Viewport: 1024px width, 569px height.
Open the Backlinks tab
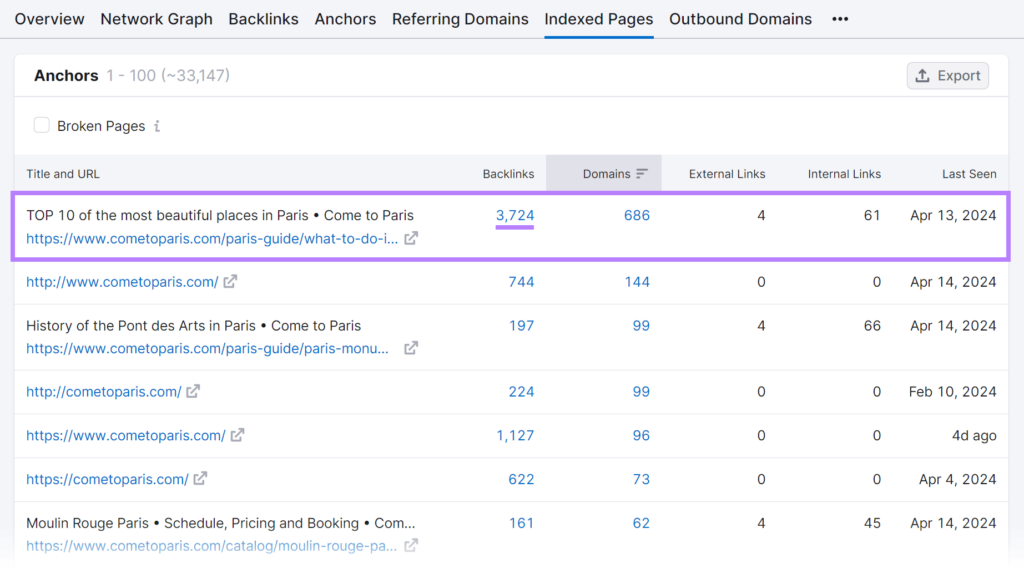[263, 19]
